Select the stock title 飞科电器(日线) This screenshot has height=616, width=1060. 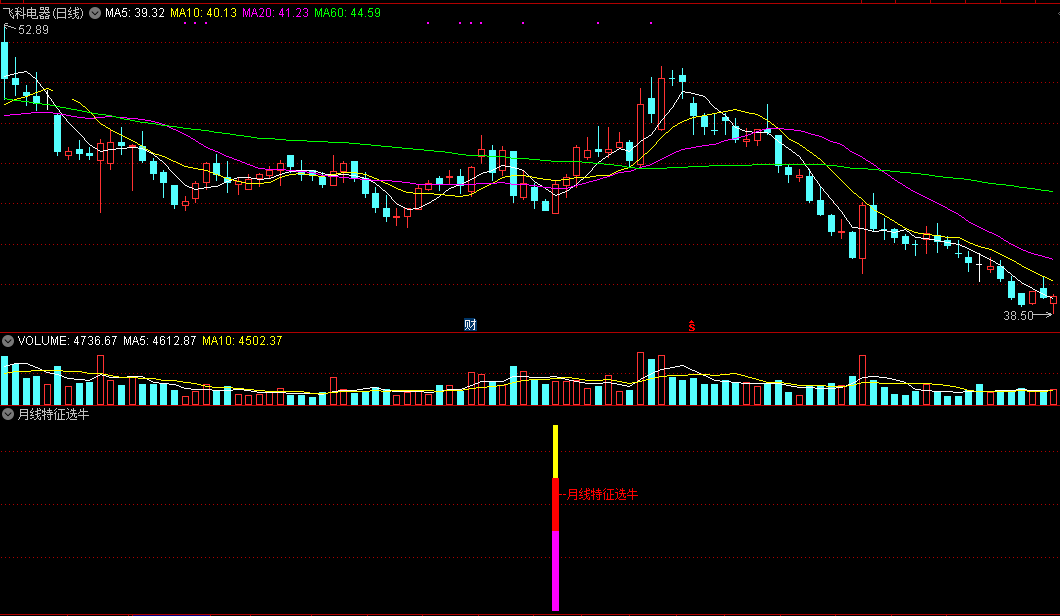pyautogui.click(x=43, y=13)
